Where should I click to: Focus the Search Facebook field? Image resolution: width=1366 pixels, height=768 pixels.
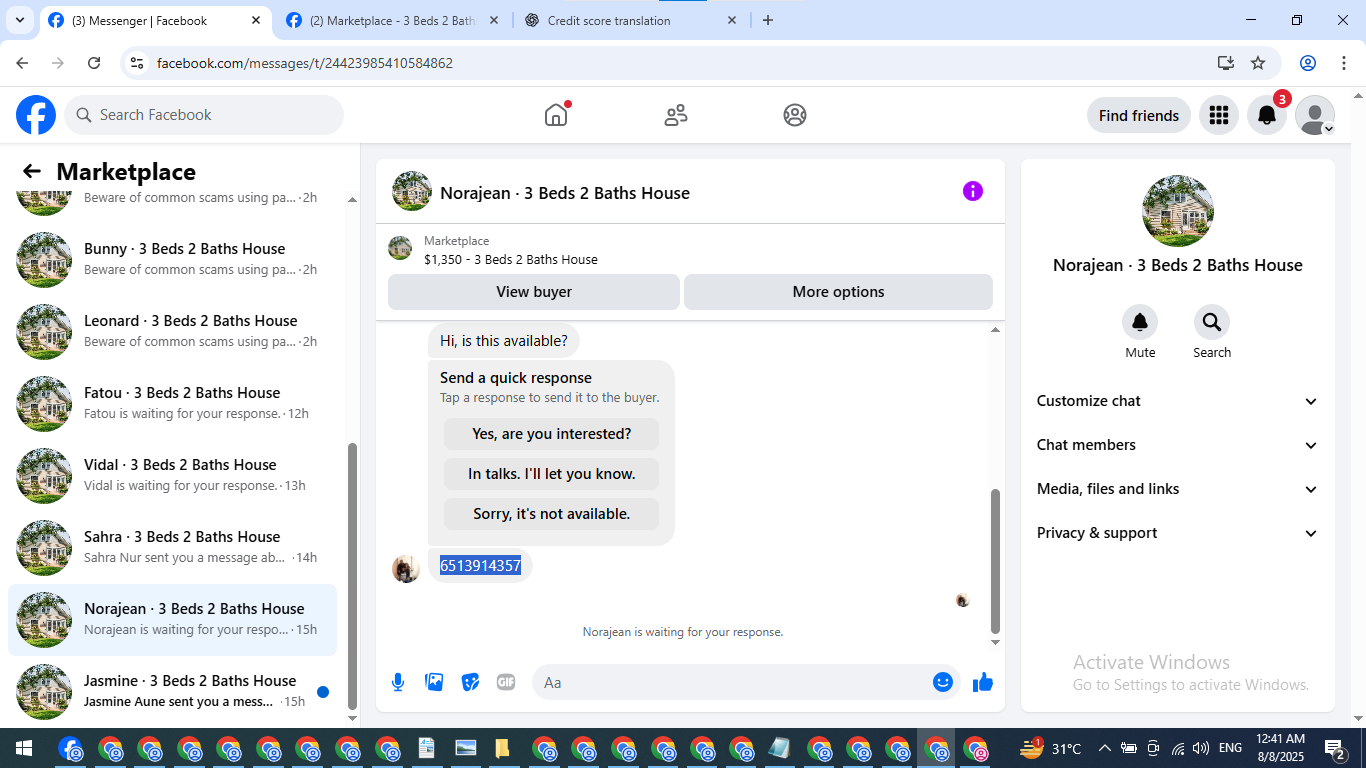204,115
